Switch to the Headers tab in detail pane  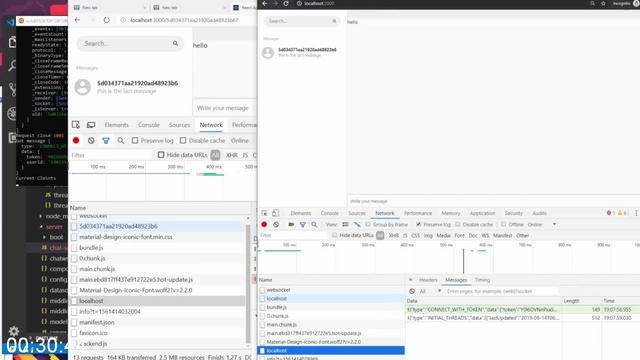[x=428, y=280]
